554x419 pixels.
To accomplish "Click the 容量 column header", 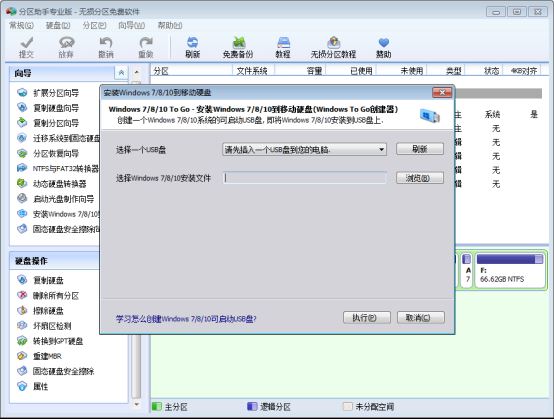I will click(x=299, y=71).
